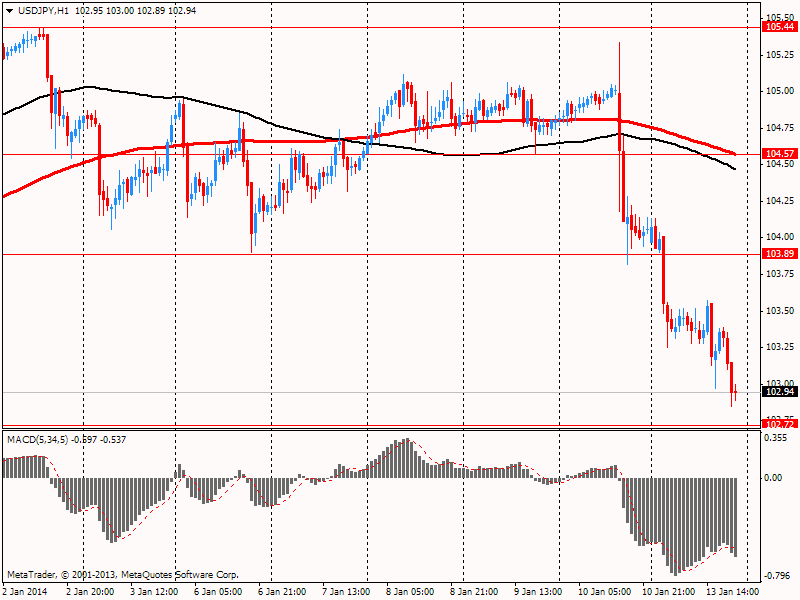Click the 8 Jan 05:00 time axis label
This screenshot has height=600, width=800.
point(410,592)
